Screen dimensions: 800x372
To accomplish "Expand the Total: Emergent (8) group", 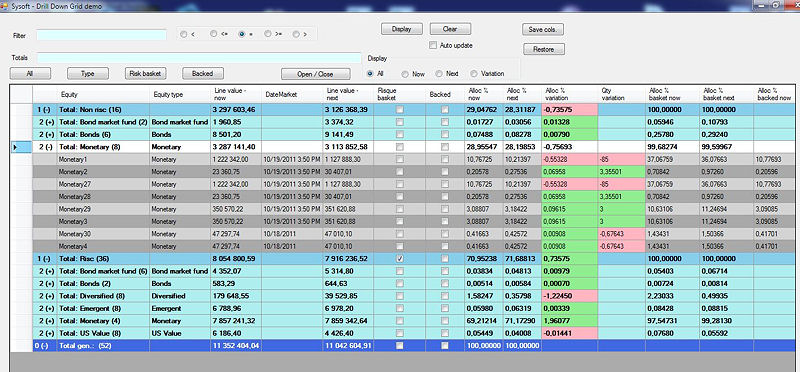I will pos(45,308).
